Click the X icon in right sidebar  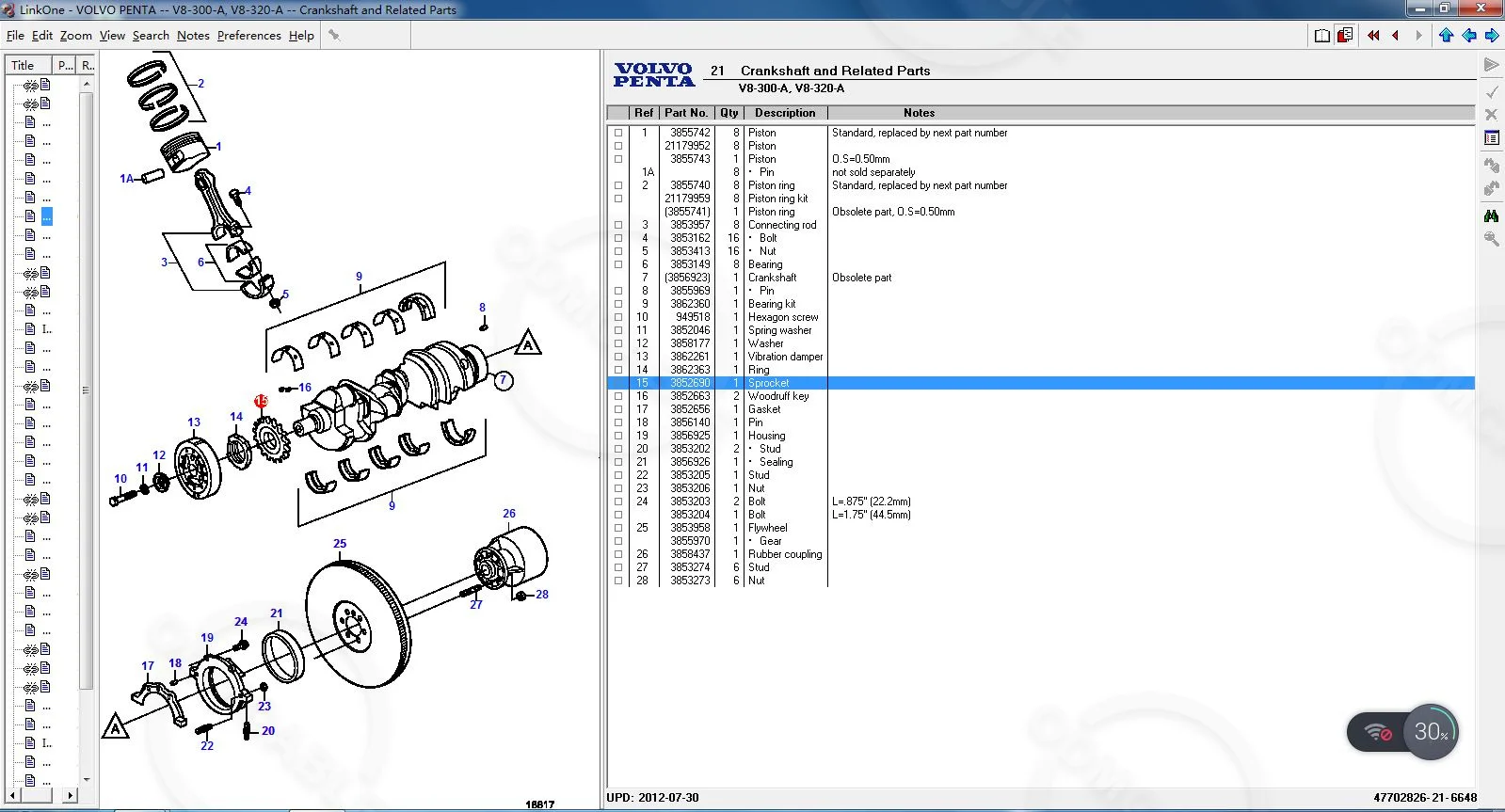[x=1491, y=115]
